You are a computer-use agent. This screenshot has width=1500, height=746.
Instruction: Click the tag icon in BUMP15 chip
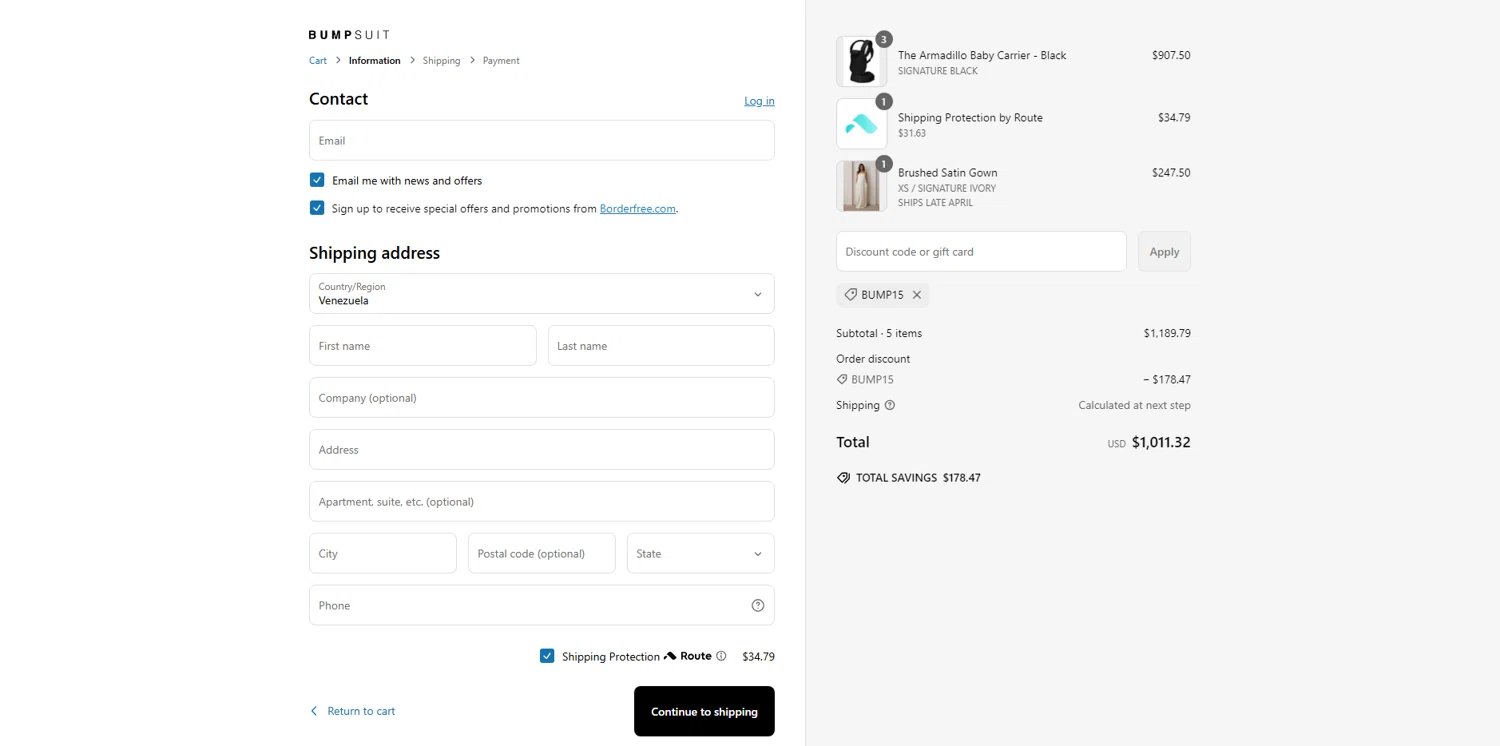(850, 295)
